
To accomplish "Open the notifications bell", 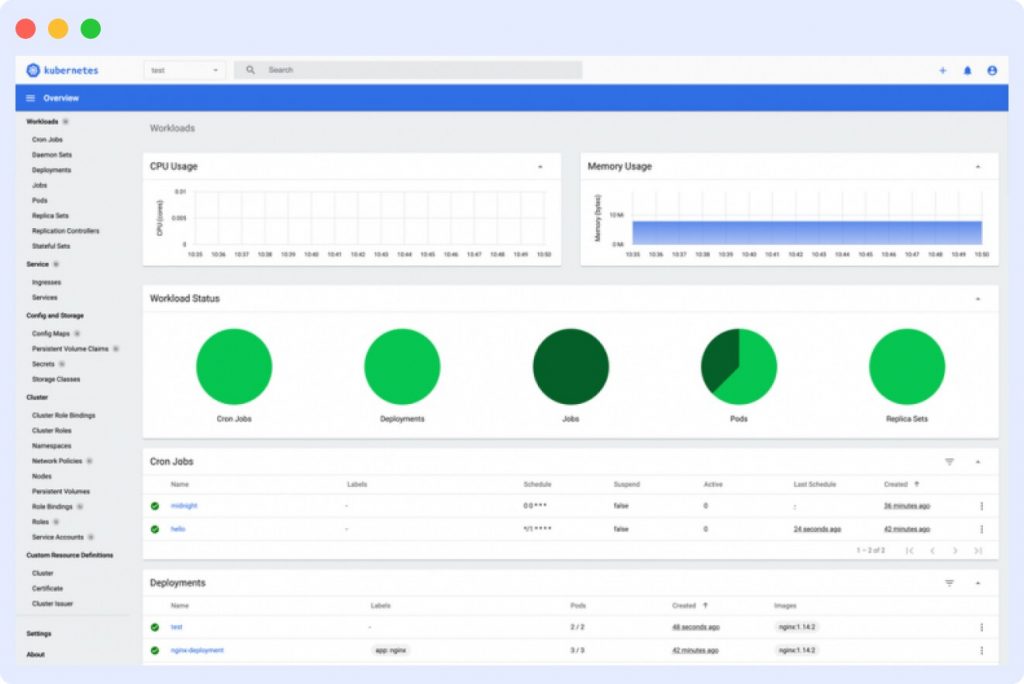I will [x=966, y=70].
